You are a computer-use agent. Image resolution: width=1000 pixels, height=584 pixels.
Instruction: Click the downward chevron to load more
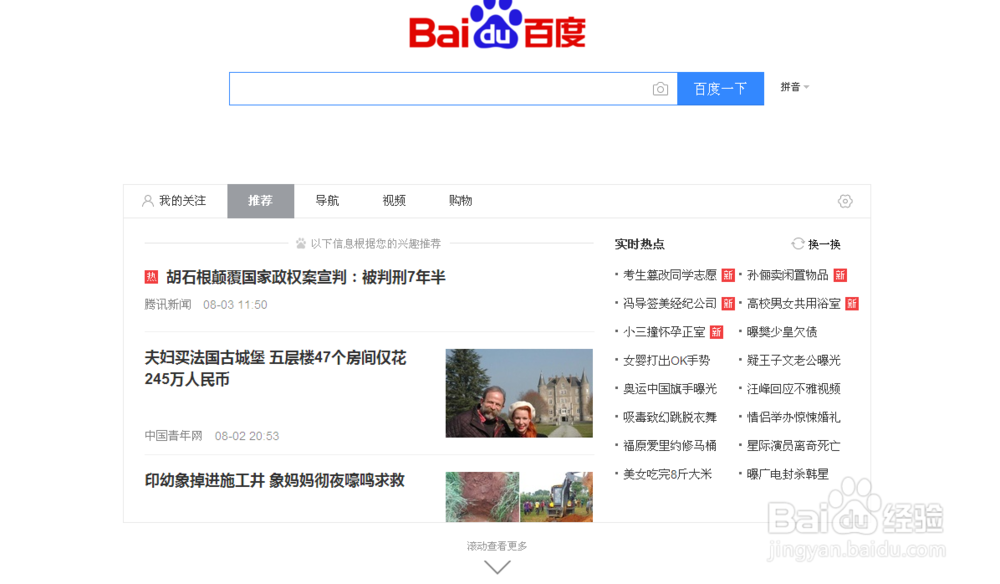click(497, 566)
